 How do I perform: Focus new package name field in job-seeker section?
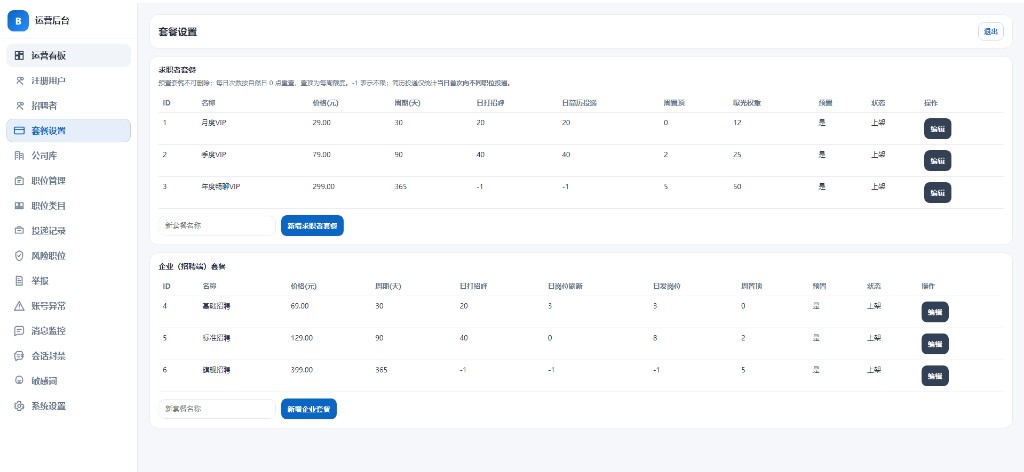coord(217,225)
